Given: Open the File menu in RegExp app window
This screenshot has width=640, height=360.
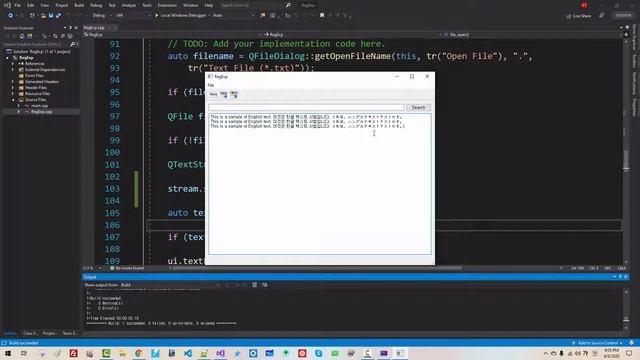Looking at the screenshot, I should point(211,85).
